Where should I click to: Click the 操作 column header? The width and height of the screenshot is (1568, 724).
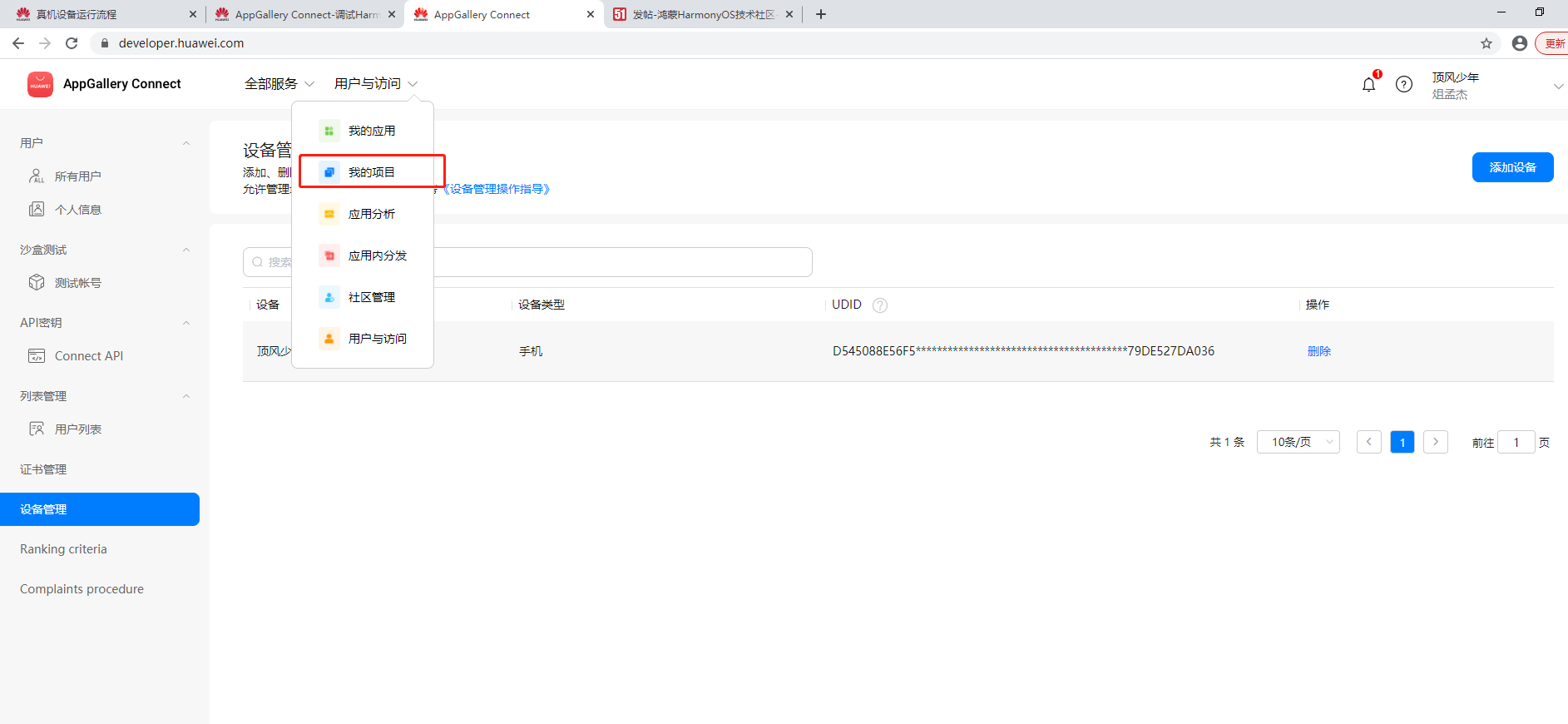[1318, 305]
